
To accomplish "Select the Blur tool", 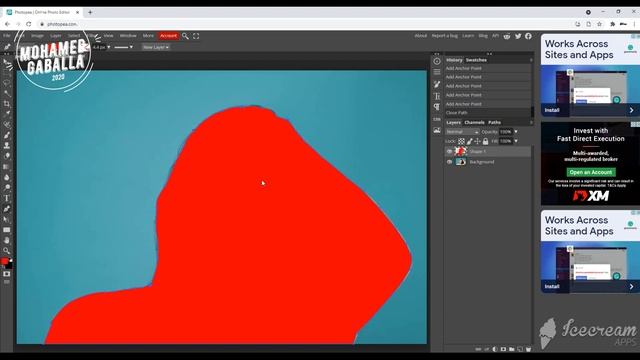I will pos(7,177).
